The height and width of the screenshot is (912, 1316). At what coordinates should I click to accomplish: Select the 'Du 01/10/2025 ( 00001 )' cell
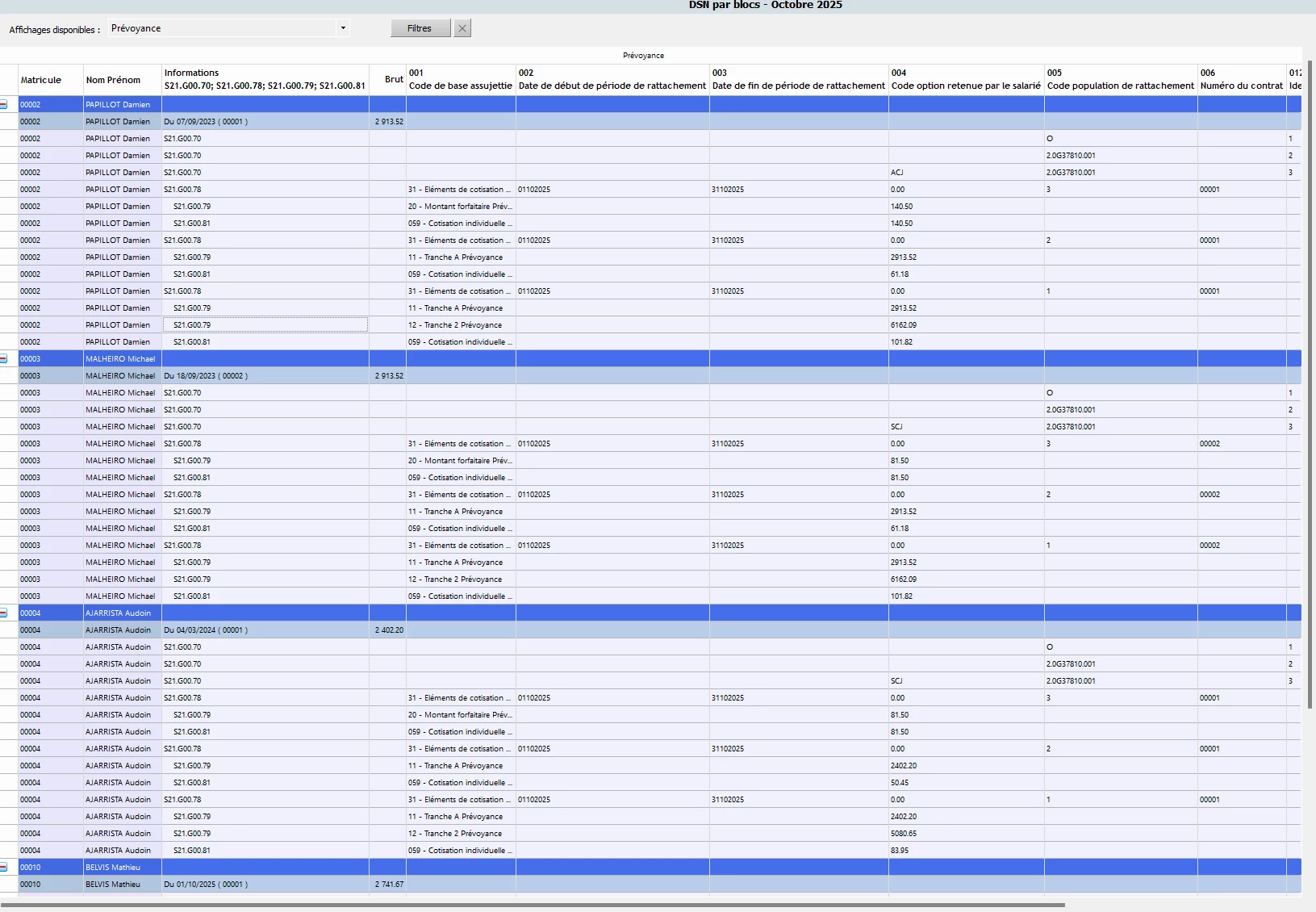coord(265,885)
